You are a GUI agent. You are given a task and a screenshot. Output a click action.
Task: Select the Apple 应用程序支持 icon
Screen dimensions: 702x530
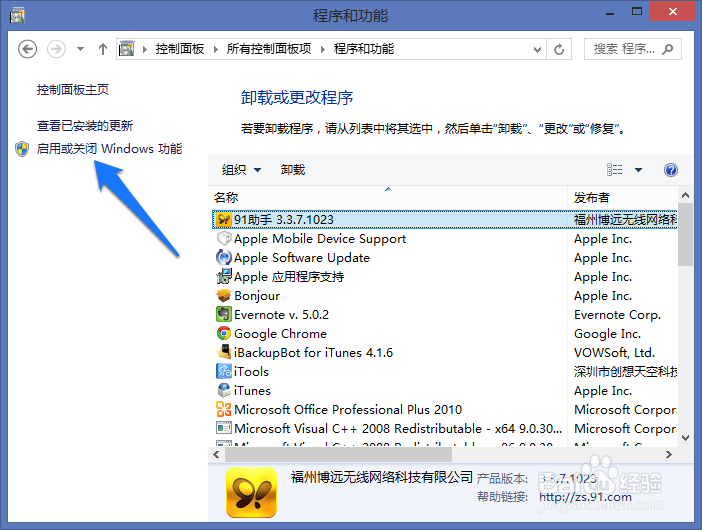(223, 277)
